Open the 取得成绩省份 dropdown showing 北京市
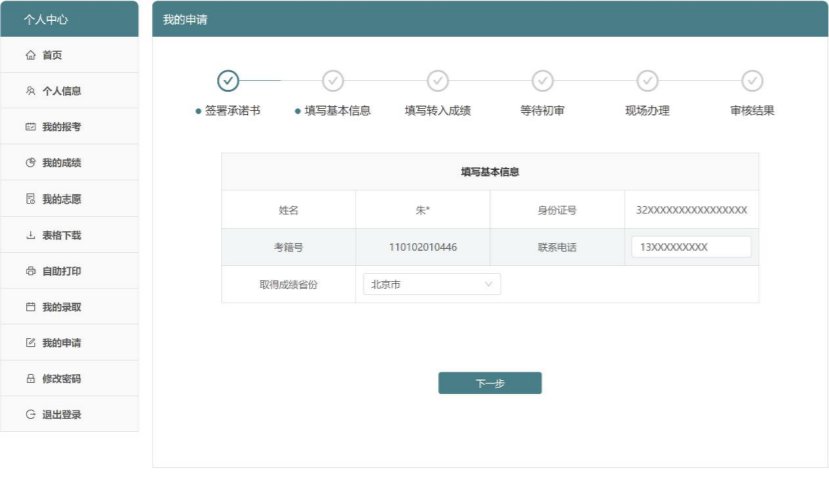Image resolution: width=829 pixels, height=496 pixels. (x=430, y=285)
